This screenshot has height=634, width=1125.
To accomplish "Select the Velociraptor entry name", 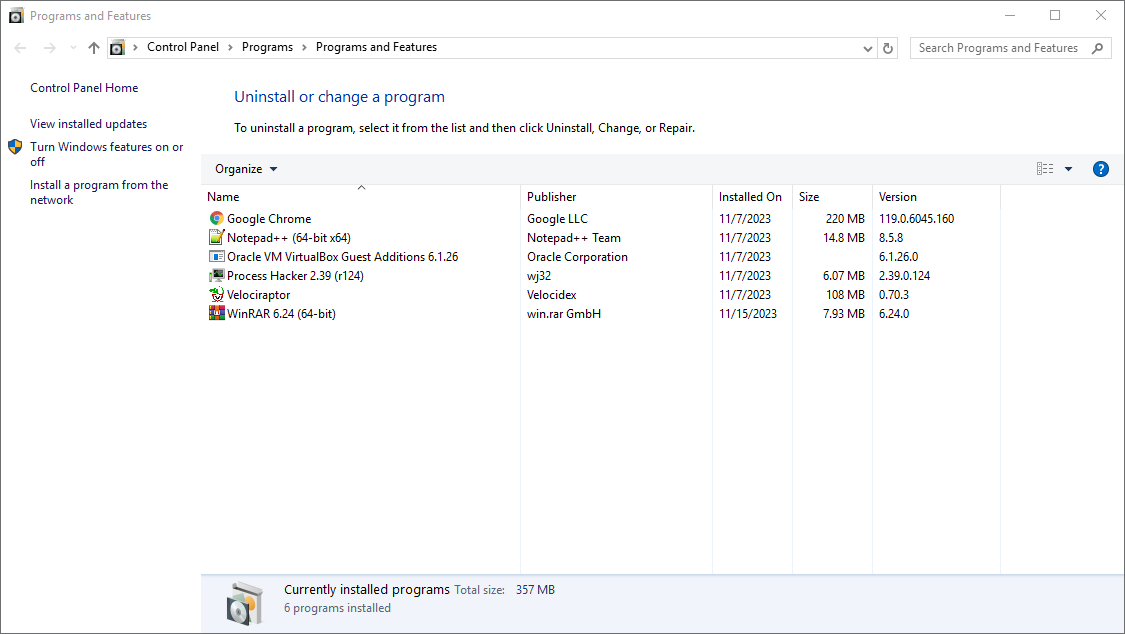I will pyautogui.click(x=258, y=295).
